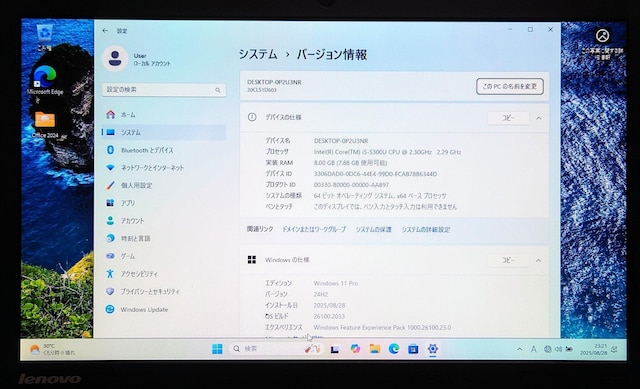
Task: Open システムの保護 related link
Action: pyautogui.click(x=373, y=229)
